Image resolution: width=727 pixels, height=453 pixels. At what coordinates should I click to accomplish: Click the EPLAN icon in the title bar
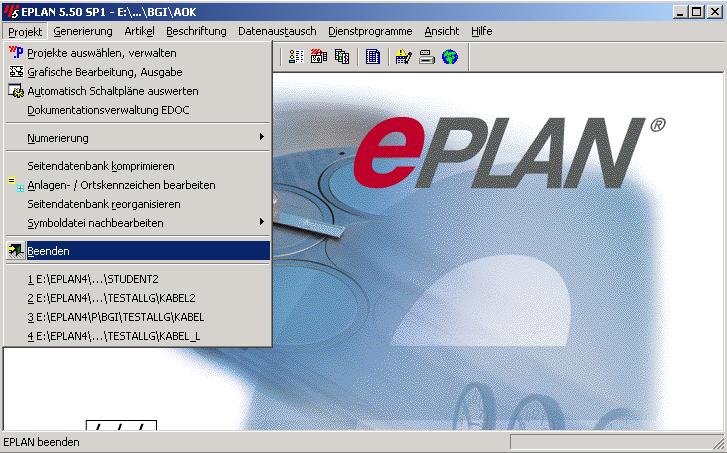tap(11, 12)
